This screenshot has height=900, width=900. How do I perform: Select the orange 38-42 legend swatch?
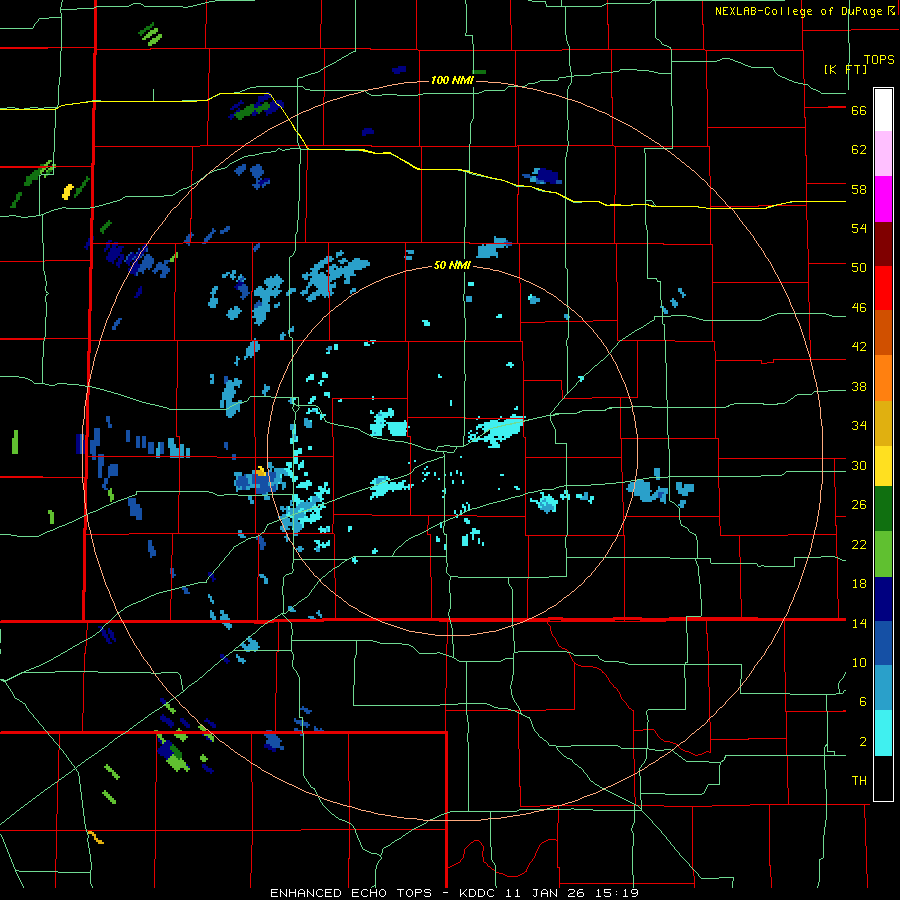click(x=883, y=378)
